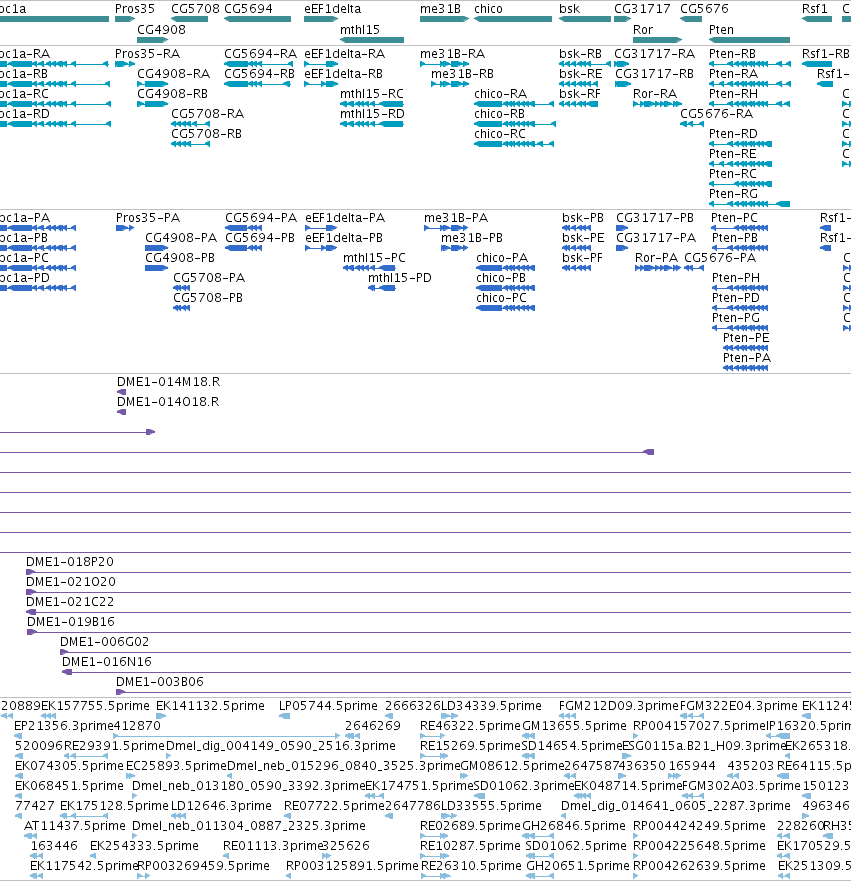Select the Rsf1 gene label
851x881 pixels.
pos(814,9)
